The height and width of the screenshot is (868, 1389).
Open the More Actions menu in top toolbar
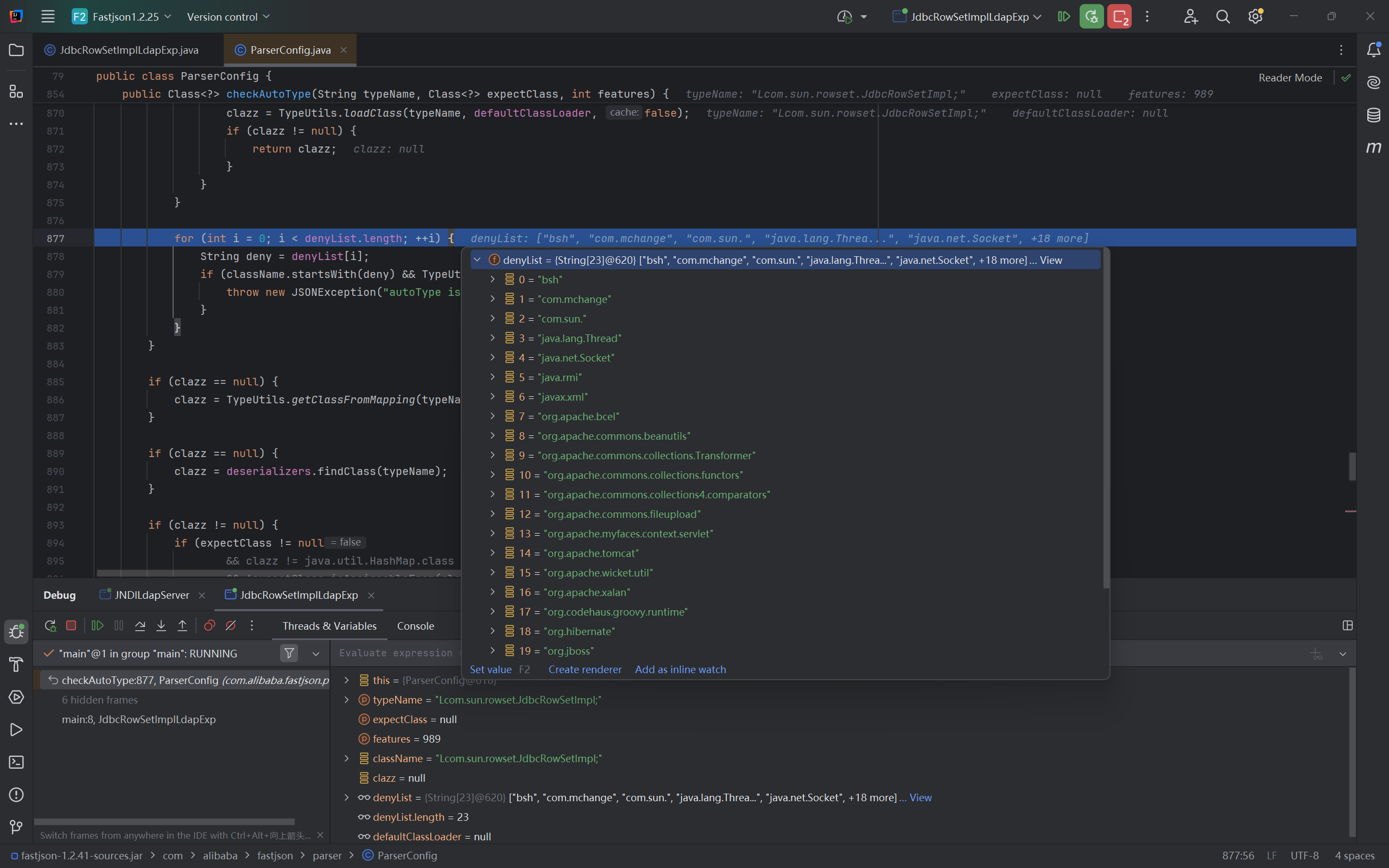click(x=1147, y=17)
